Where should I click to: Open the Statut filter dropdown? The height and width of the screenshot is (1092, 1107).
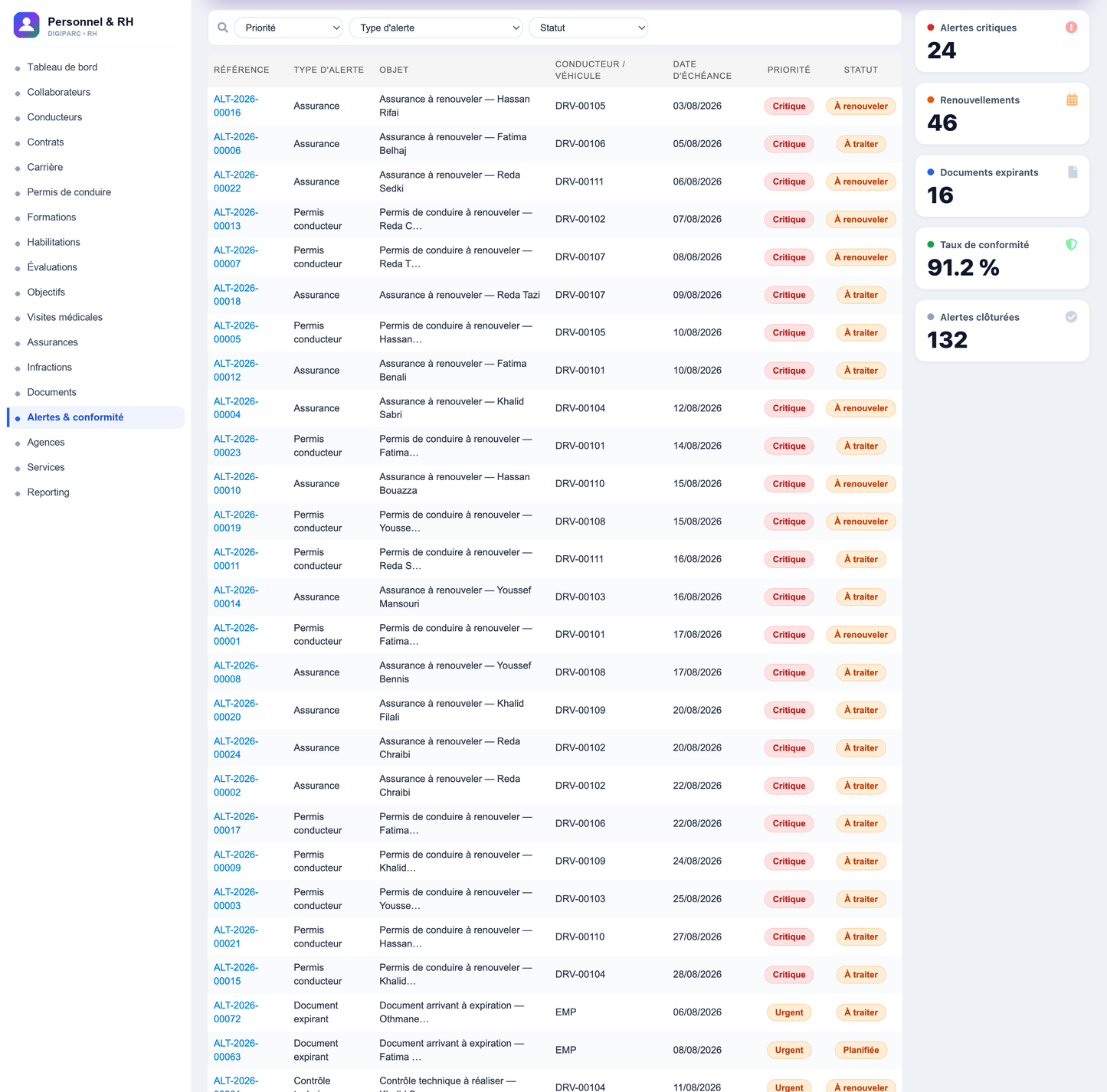pyautogui.click(x=588, y=28)
